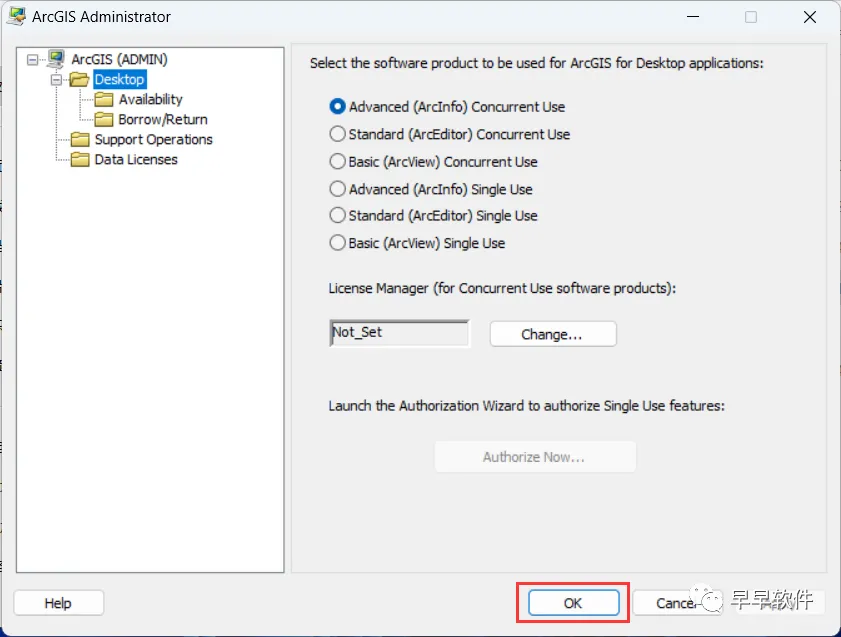The image size is (841, 637).
Task: Open the Support Operations tree item
Action: [x=153, y=139]
